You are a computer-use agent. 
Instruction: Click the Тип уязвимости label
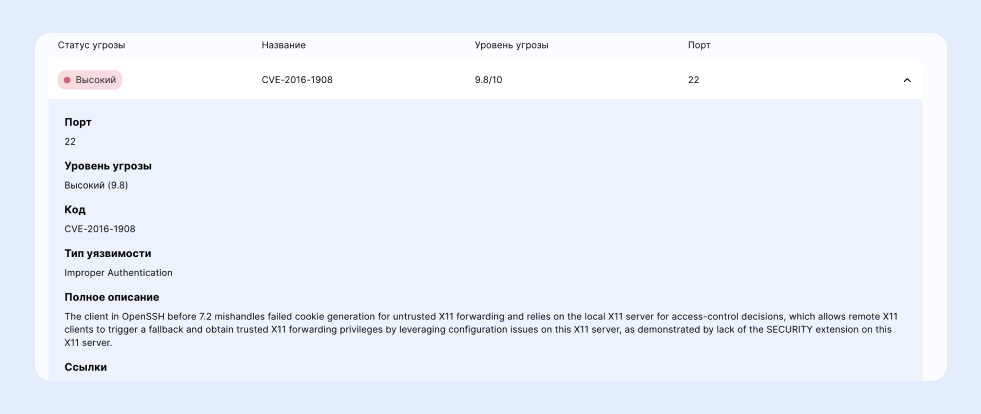(x=108, y=254)
